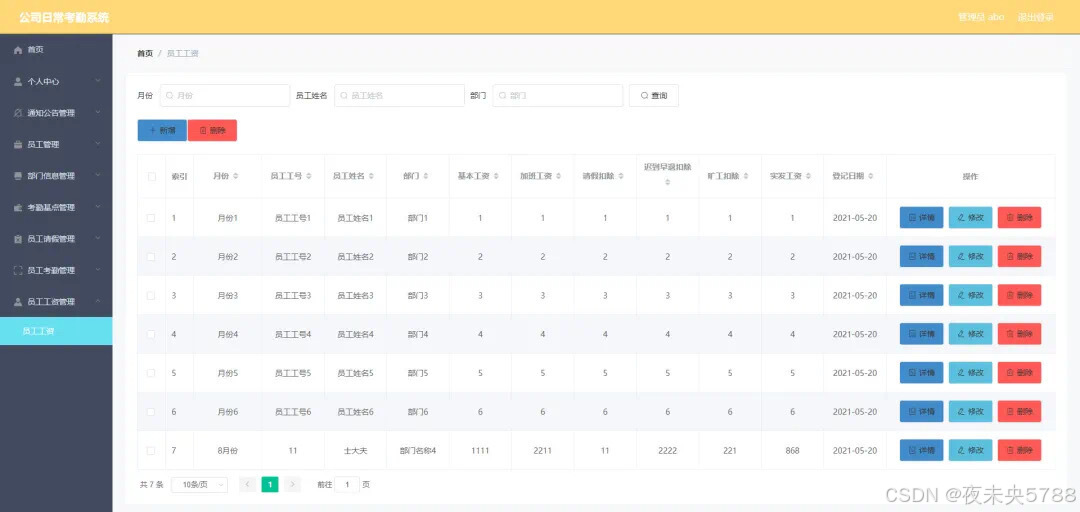The width and height of the screenshot is (1080, 512).
Task: Expand the 通知公告管理 menu chevron
Action: pyautogui.click(x=98, y=112)
